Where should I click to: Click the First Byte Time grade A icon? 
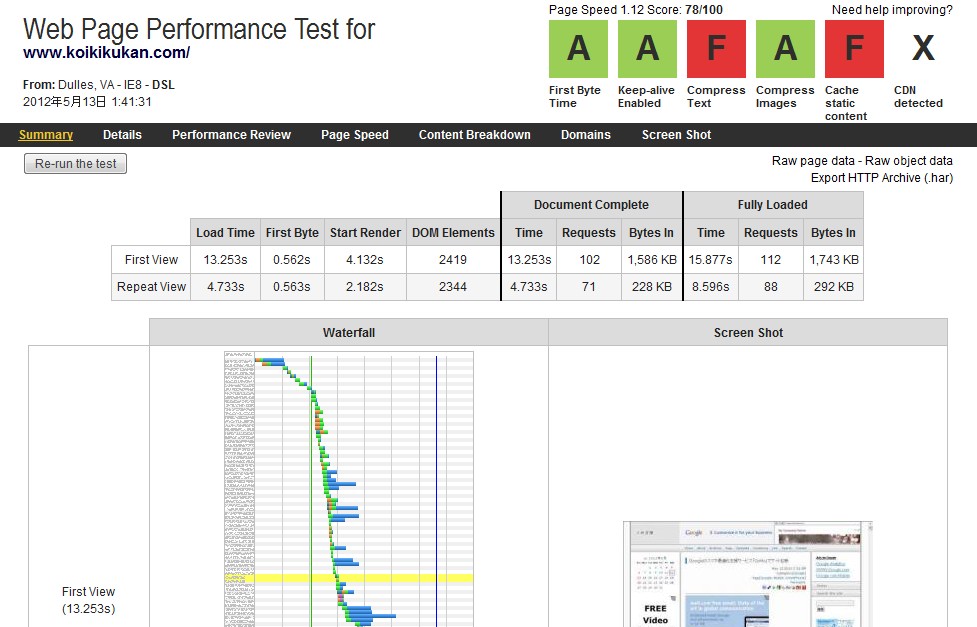[578, 49]
